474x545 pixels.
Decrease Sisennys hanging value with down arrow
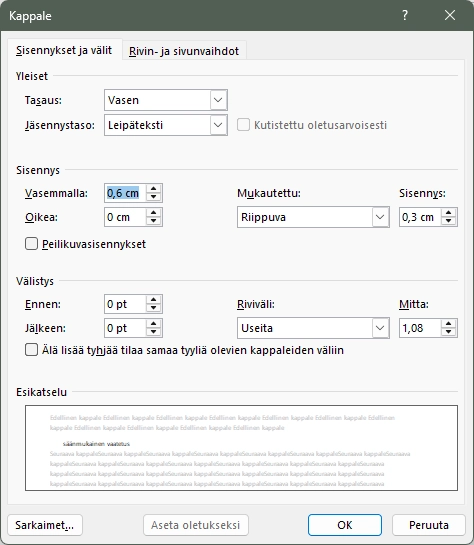[449, 221]
